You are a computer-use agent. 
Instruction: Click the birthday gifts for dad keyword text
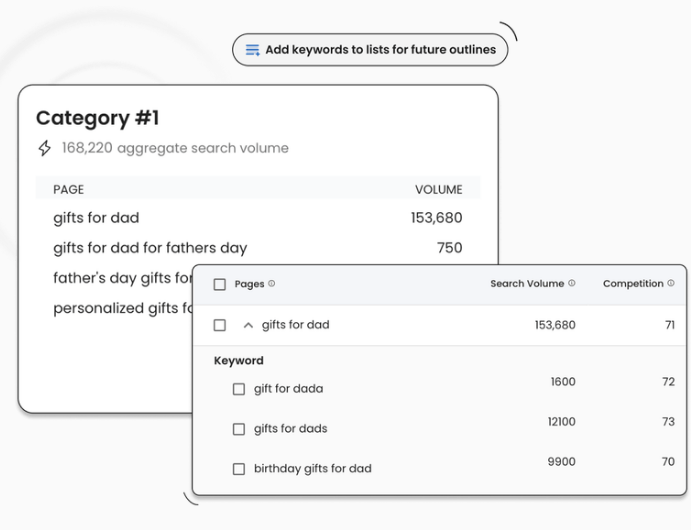tap(312, 469)
